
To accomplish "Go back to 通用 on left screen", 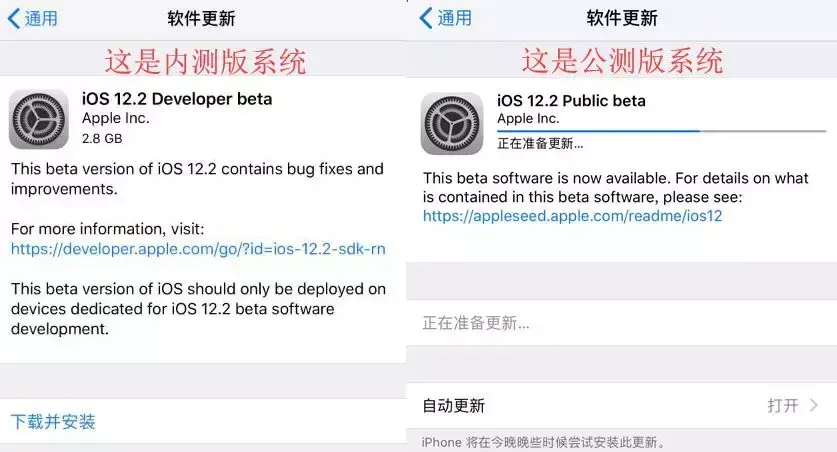I will point(40,18).
